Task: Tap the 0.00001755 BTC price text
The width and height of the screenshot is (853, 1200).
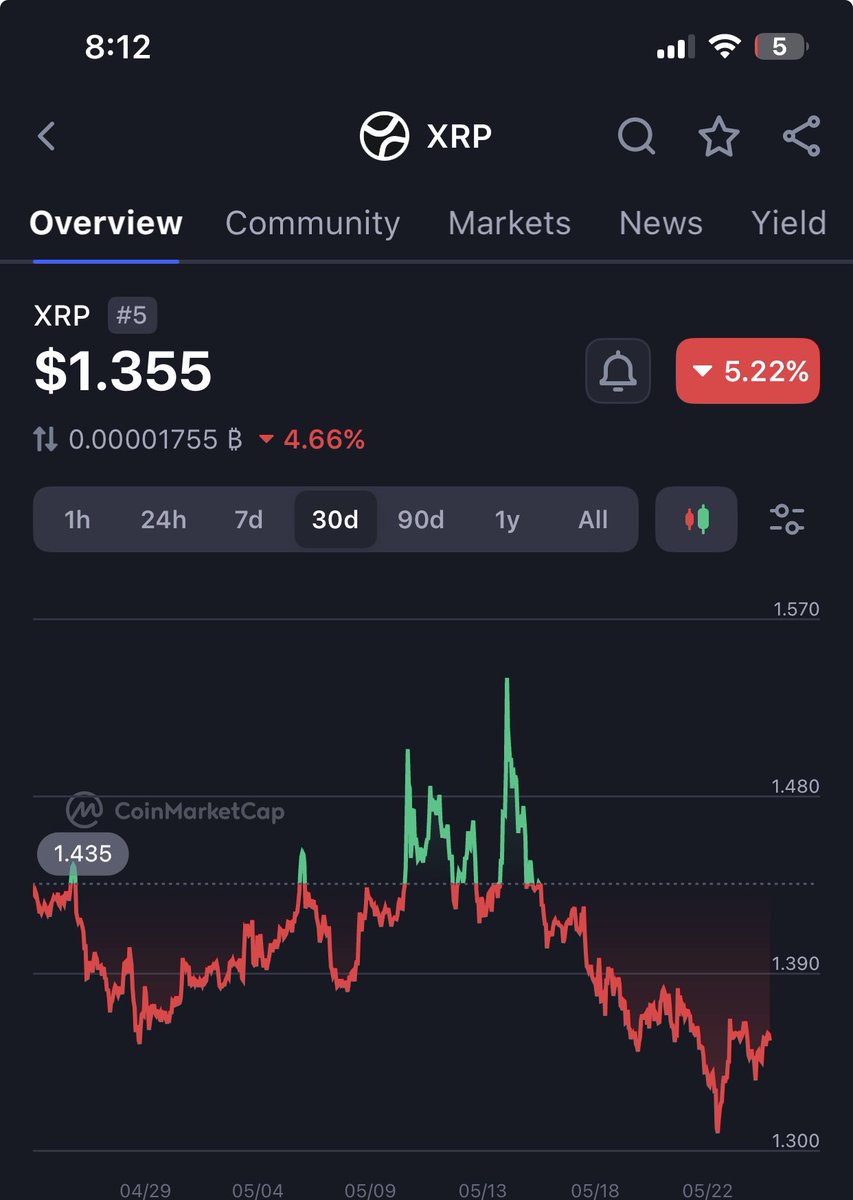Action: [156, 439]
